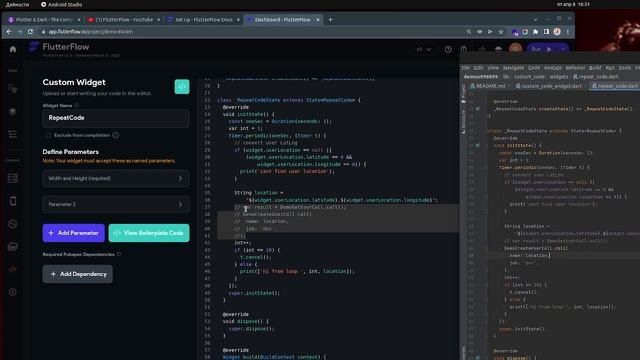Open the widget palette sidebar icon
This screenshot has width=640, height=360.
pos(13,89)
